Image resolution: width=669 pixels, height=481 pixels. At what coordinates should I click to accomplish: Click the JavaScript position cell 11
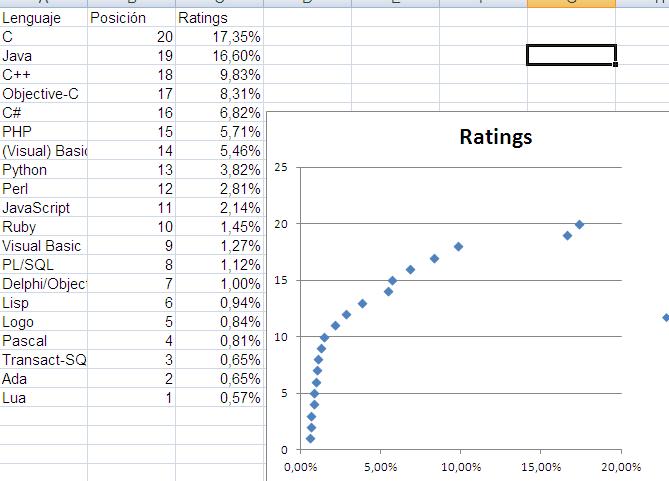click(x=131, y=207)
